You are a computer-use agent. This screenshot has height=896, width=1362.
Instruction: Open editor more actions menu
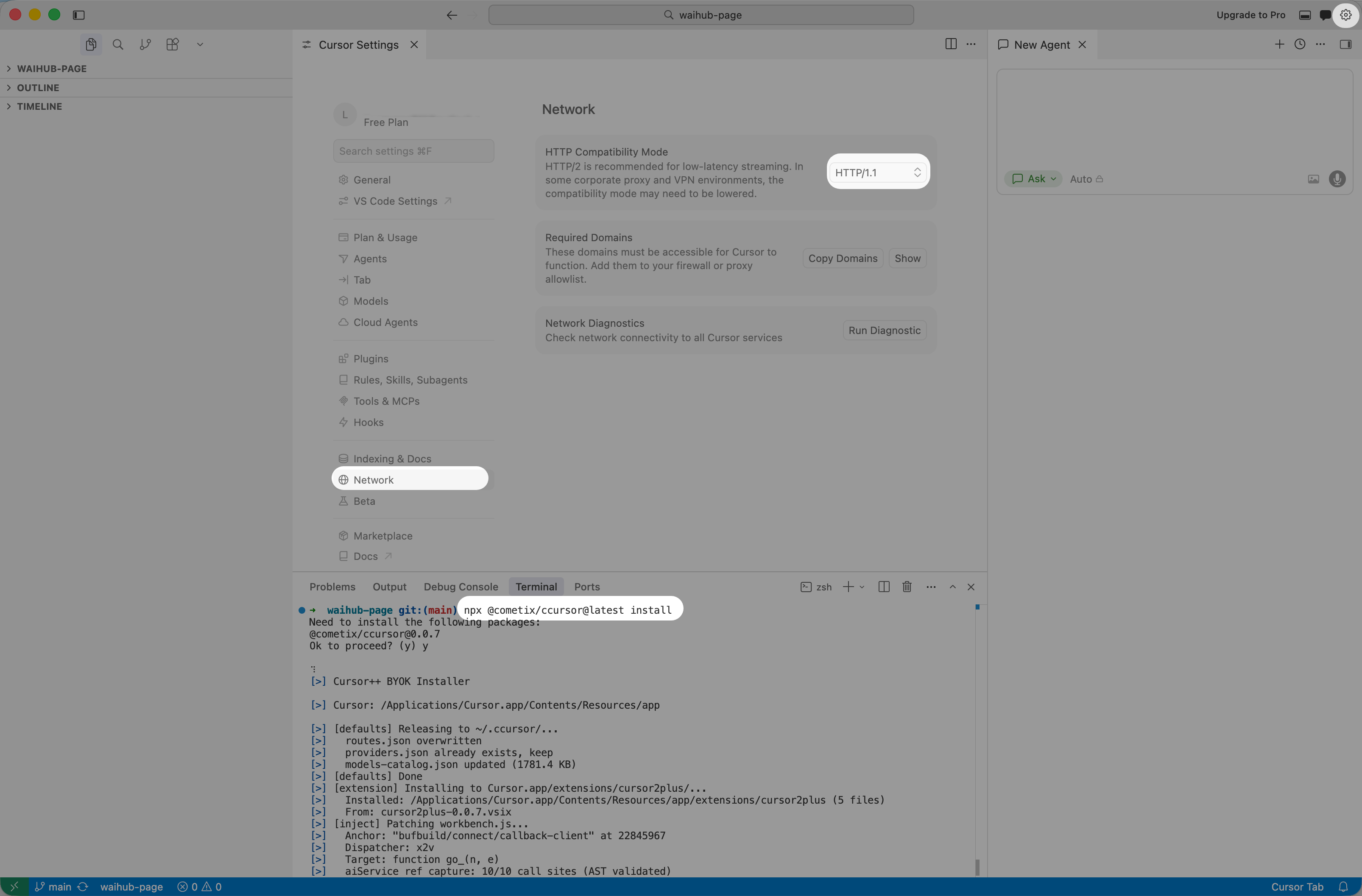(971, 44)
